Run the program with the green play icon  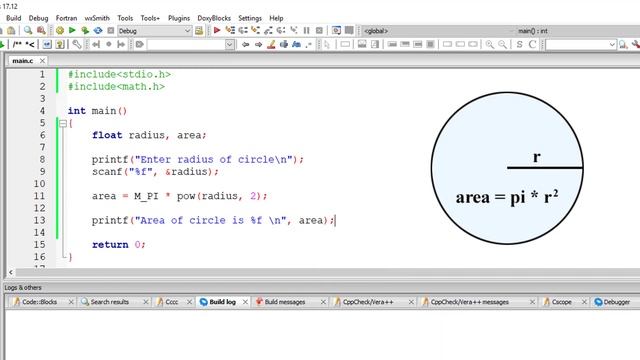pyautogui.click(x=72, y=31)
